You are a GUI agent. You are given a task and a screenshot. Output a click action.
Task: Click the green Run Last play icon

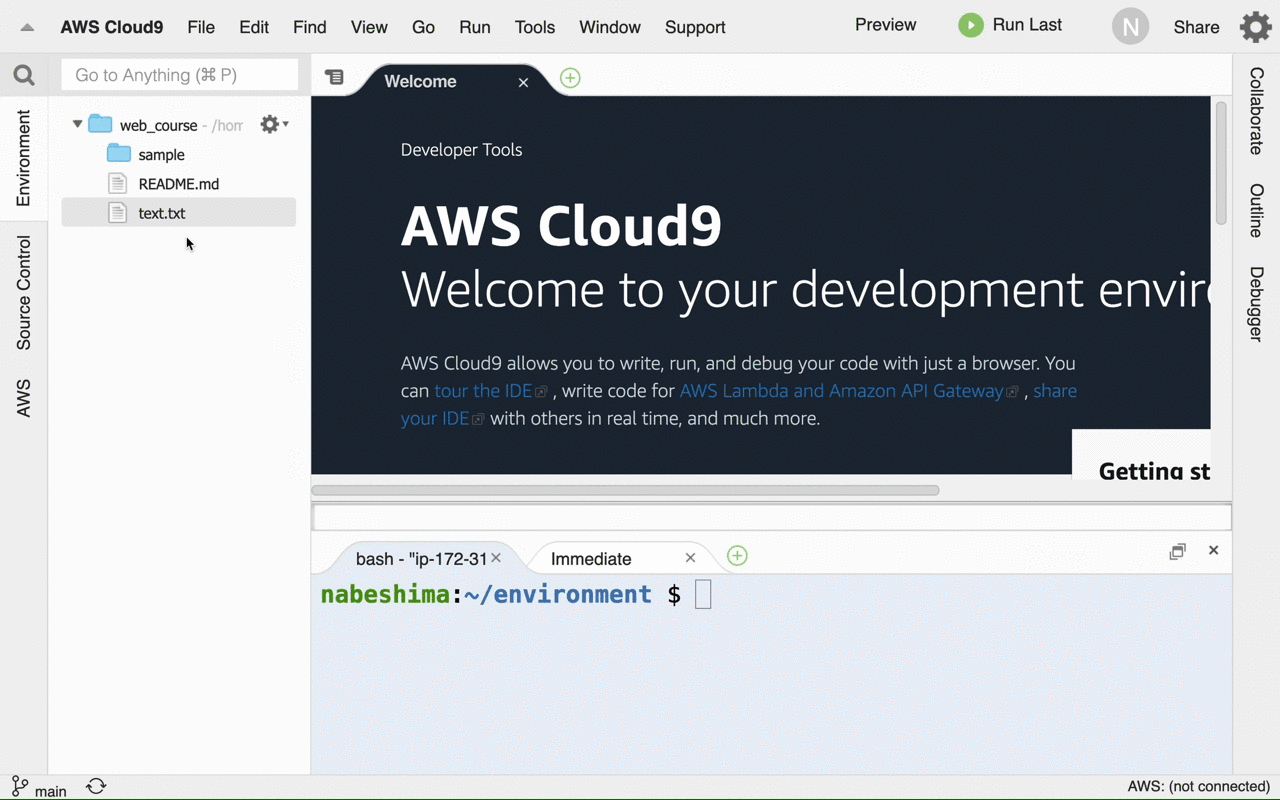tap(970, 25)
